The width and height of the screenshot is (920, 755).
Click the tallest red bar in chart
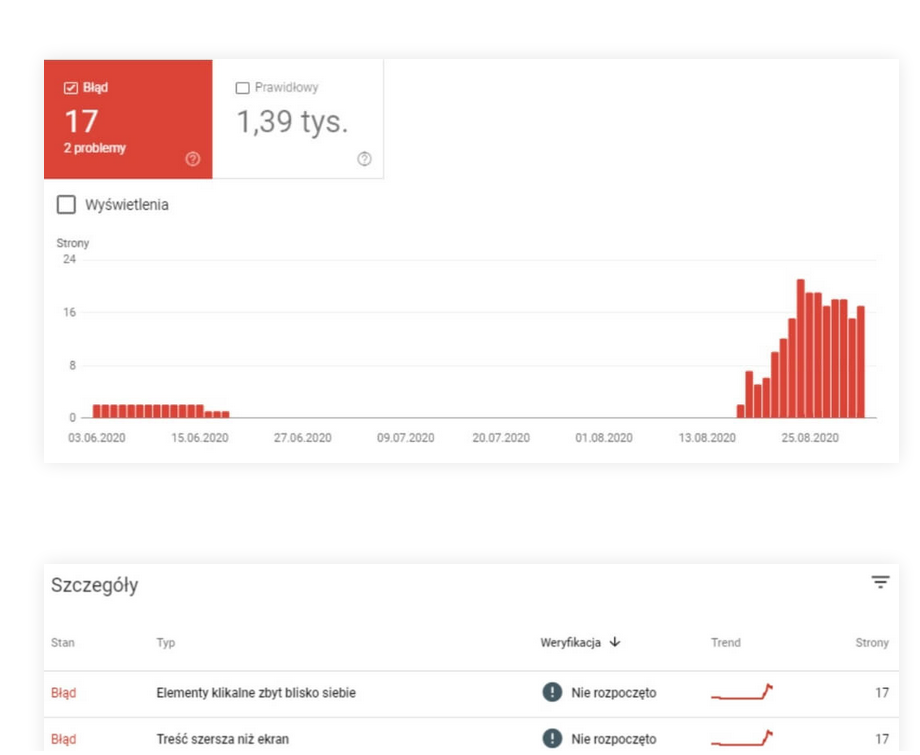(800, 348)
